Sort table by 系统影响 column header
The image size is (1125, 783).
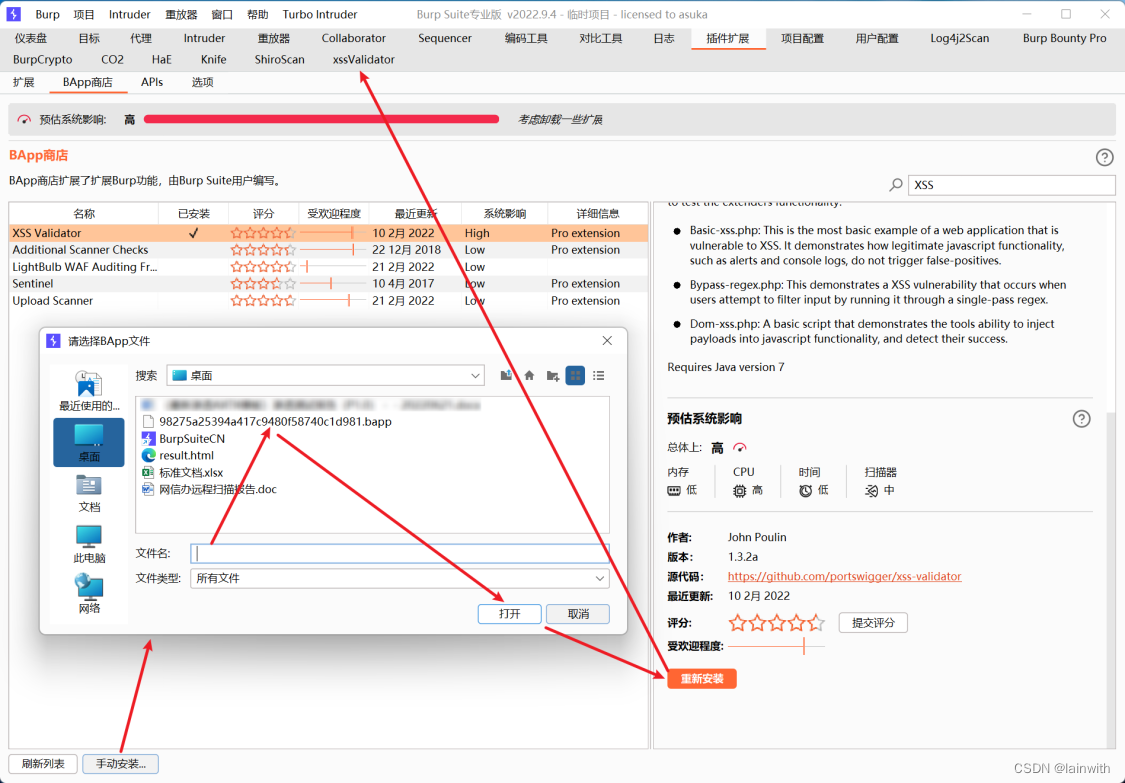tap(504, 214)
